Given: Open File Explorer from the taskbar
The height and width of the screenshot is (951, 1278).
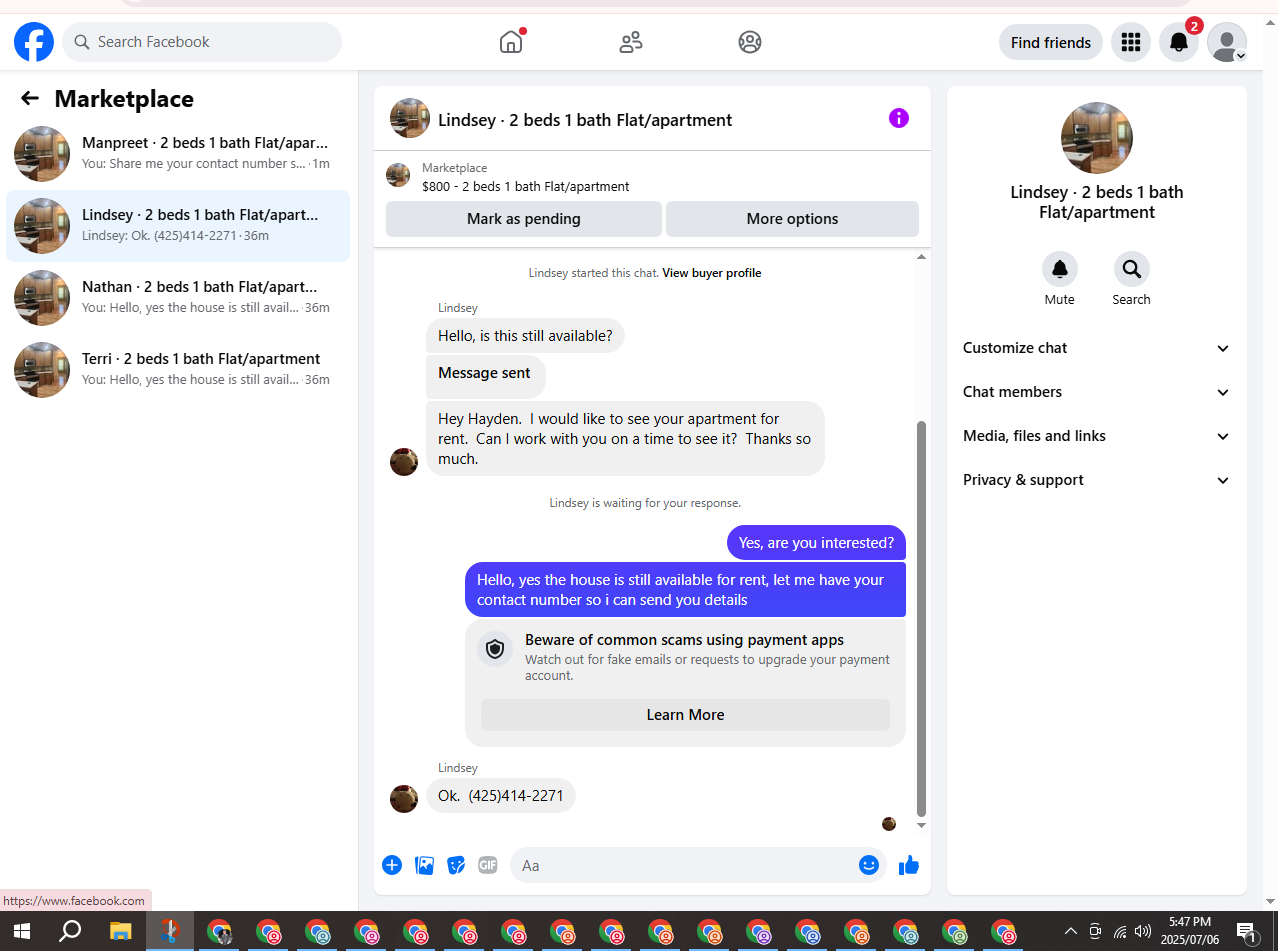Looking at the screenshot, I should pos(120,931).
